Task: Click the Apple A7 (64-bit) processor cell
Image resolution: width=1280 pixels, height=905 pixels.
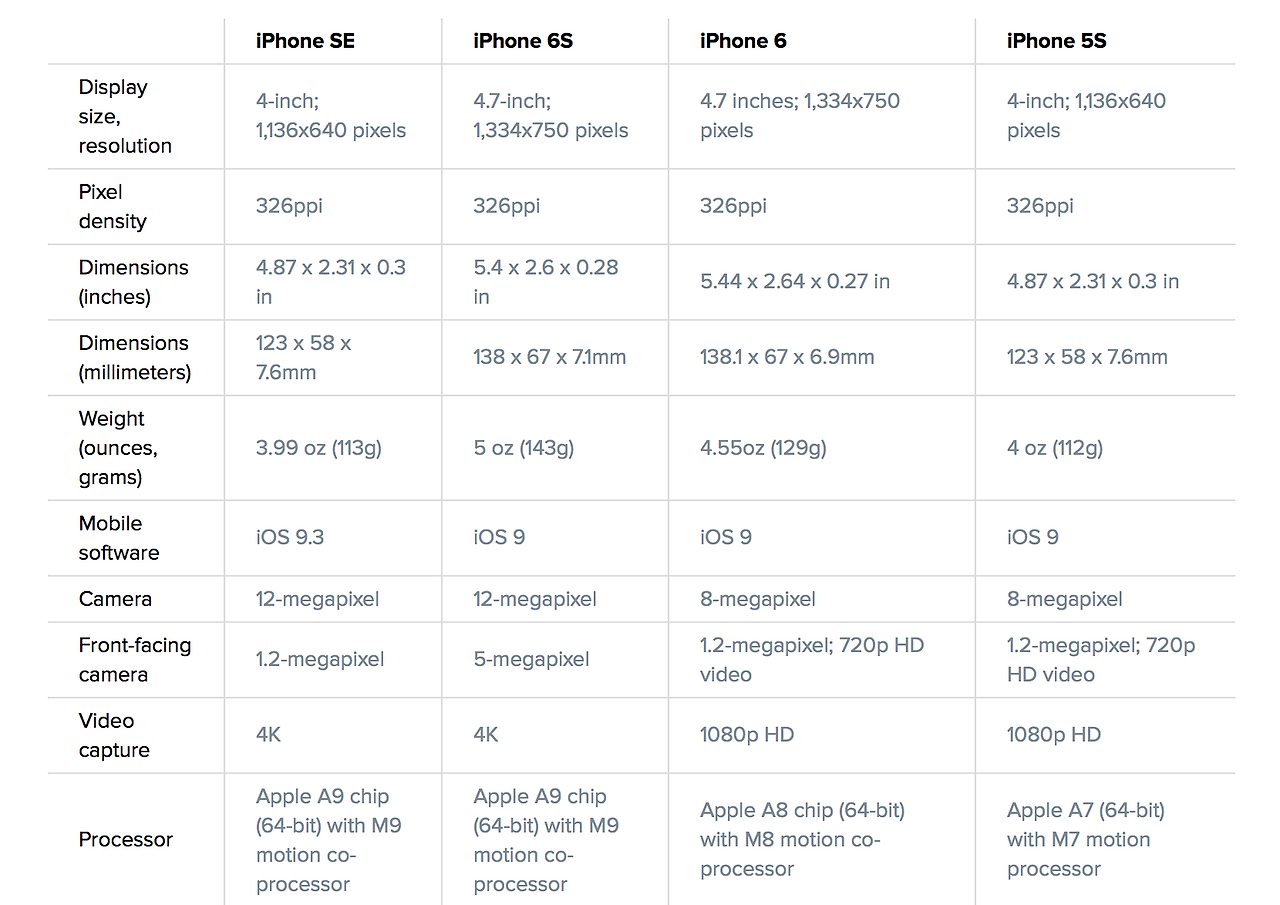Action: [x=1086, y=840]
